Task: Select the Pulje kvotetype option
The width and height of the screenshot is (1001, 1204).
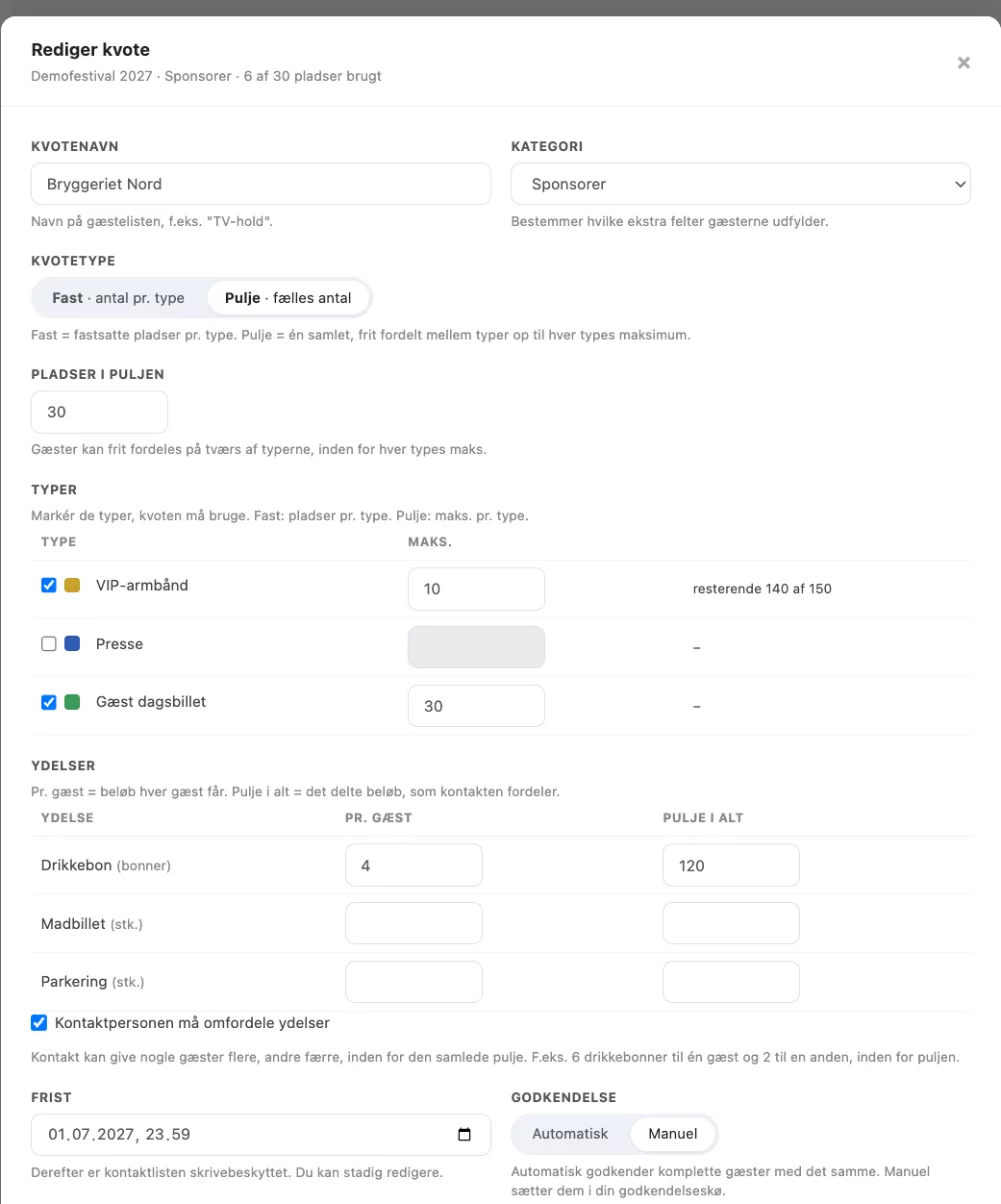Action: coord(288,298)
